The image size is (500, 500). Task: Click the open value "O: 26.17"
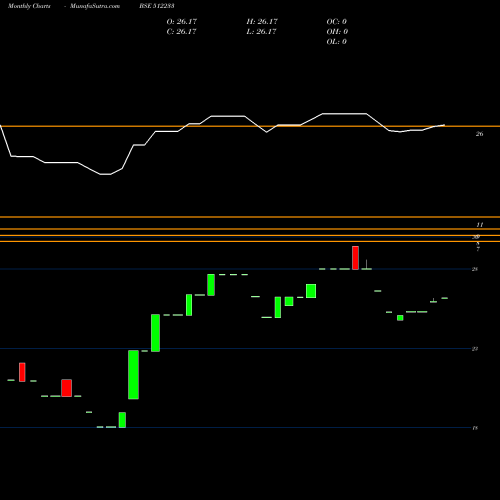pyautogui.click(x=182, y=22)
